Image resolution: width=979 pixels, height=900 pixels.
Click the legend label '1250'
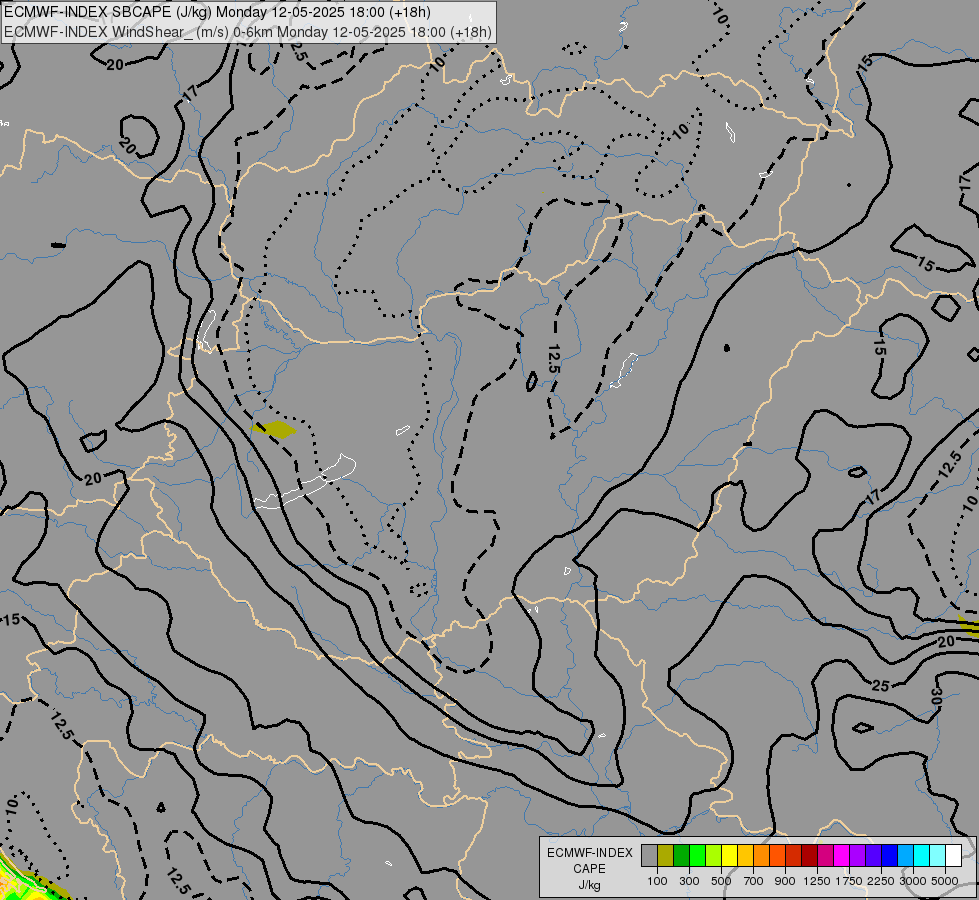coord(817,881)
